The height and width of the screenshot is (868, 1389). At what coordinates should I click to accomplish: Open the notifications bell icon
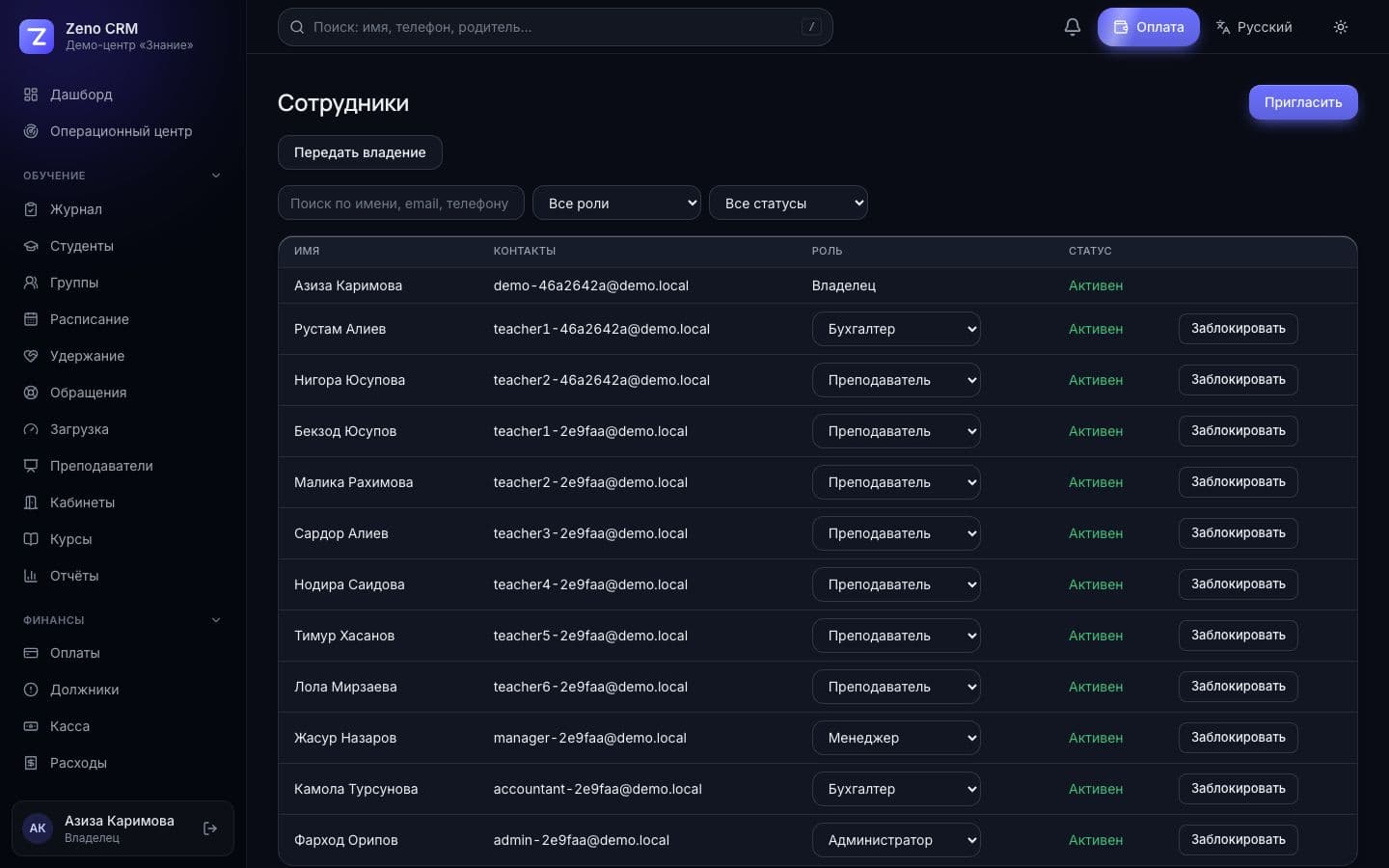pyautogui.click(x=1072, y=27)
